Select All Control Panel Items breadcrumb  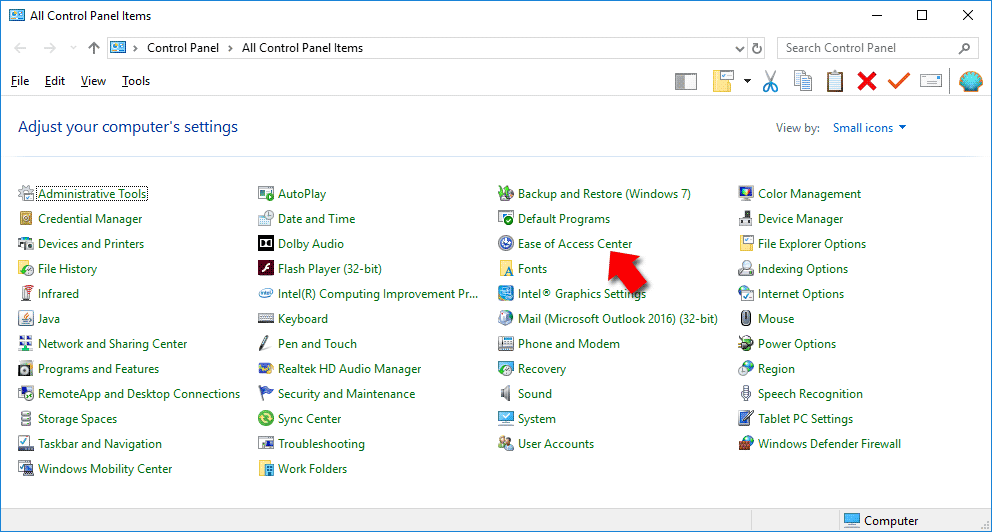point(302,48)
